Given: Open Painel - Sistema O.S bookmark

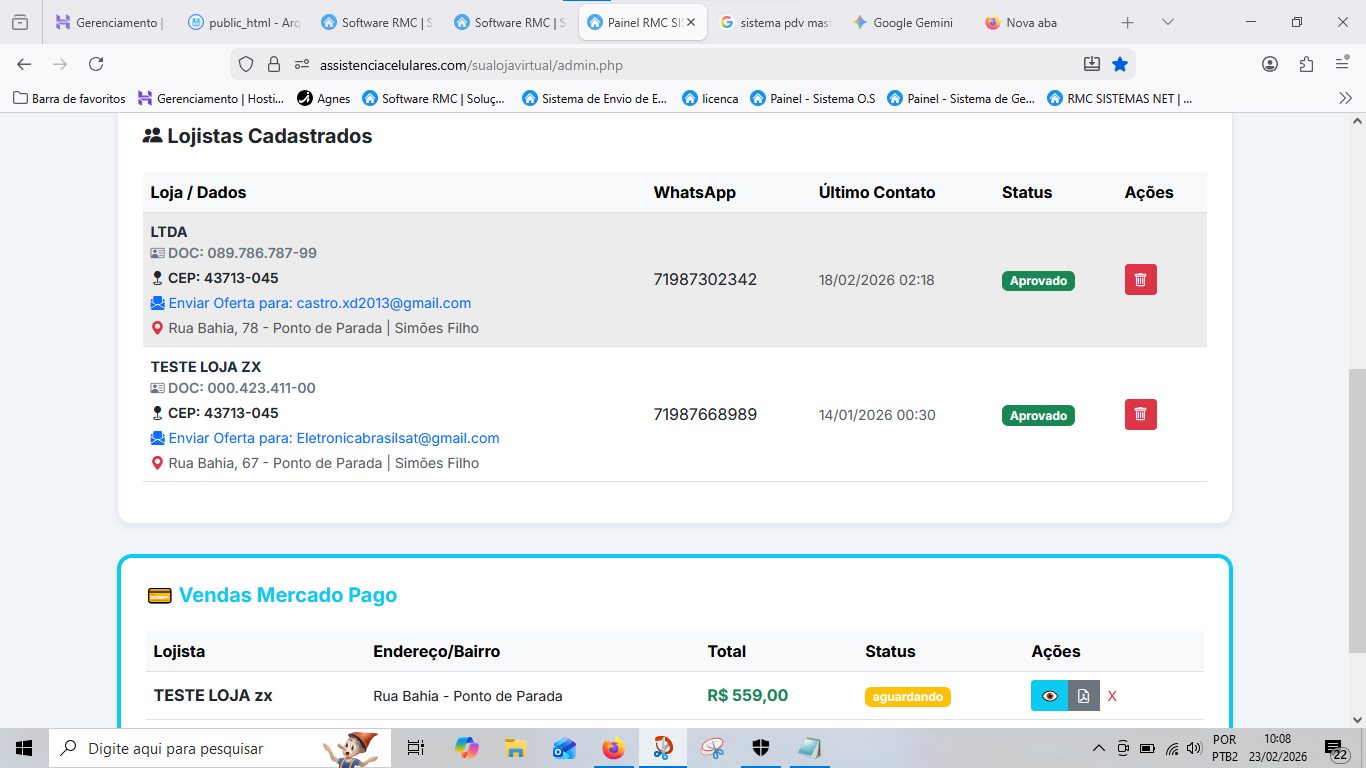Looking at the screenshot, I should point(812,98).
